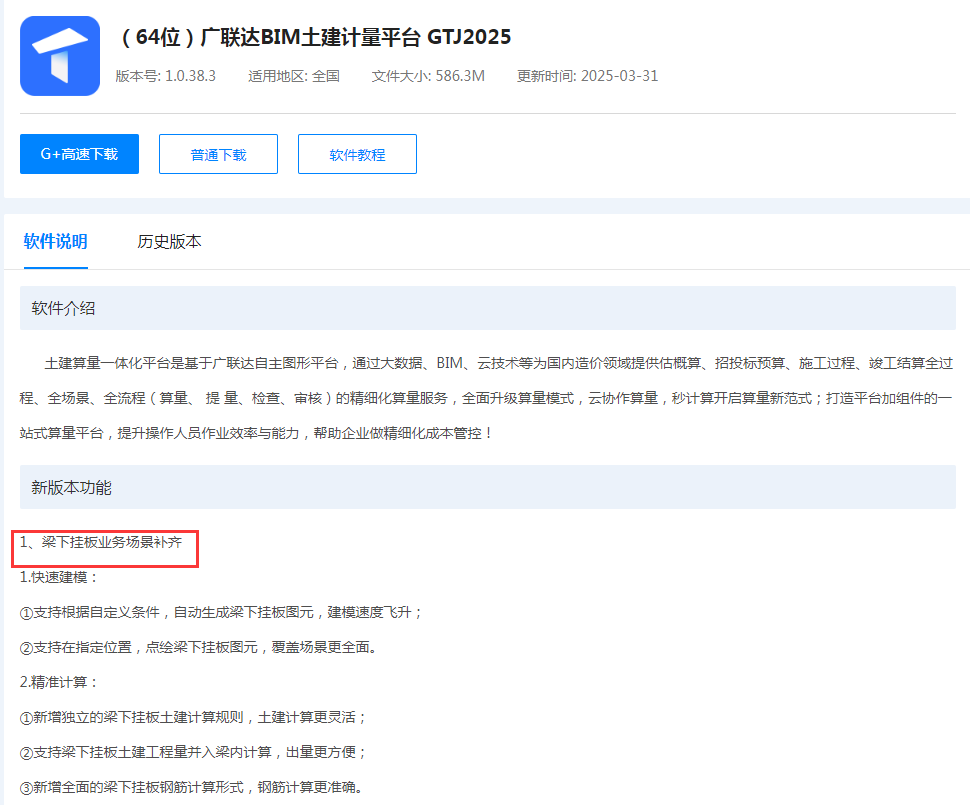Click the line 2.精准计算：
This screenshot has height=805, width=970.
[59, 682]
